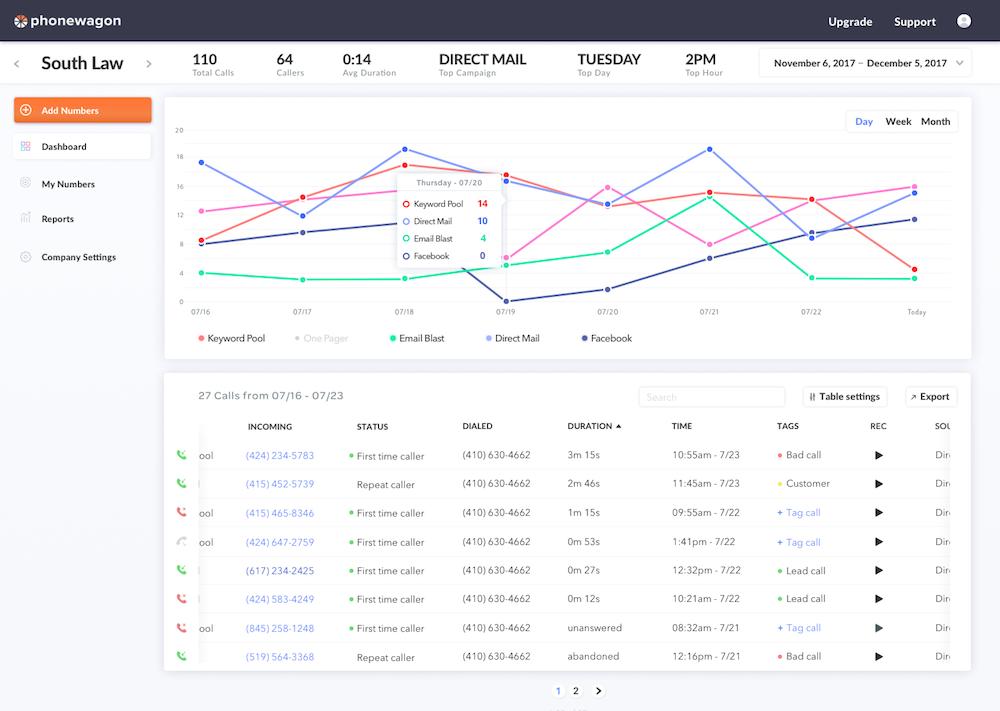Play recording of 08:32am - 7/21 call
Screen dimensions: 1000x711
[879, 628]
